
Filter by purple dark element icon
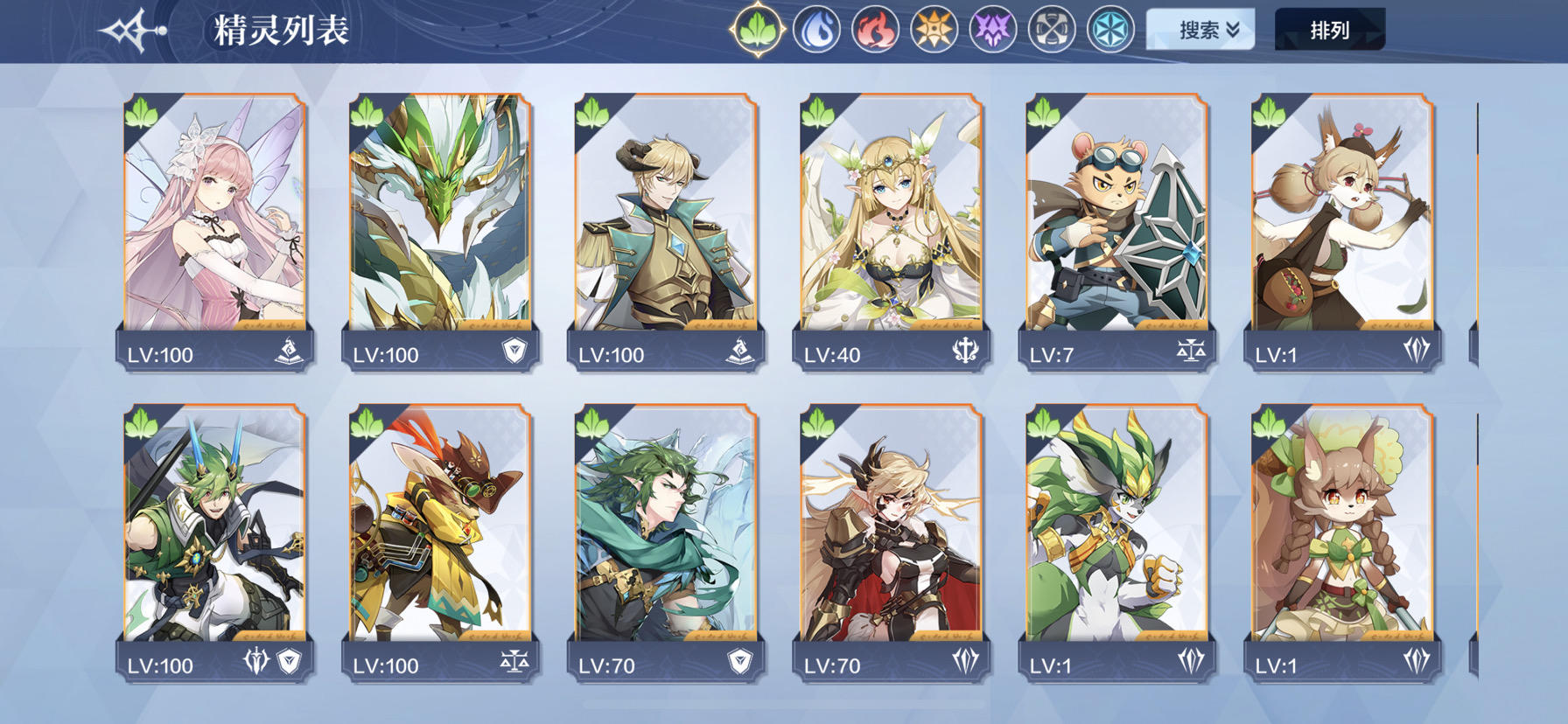pos(992,30)
